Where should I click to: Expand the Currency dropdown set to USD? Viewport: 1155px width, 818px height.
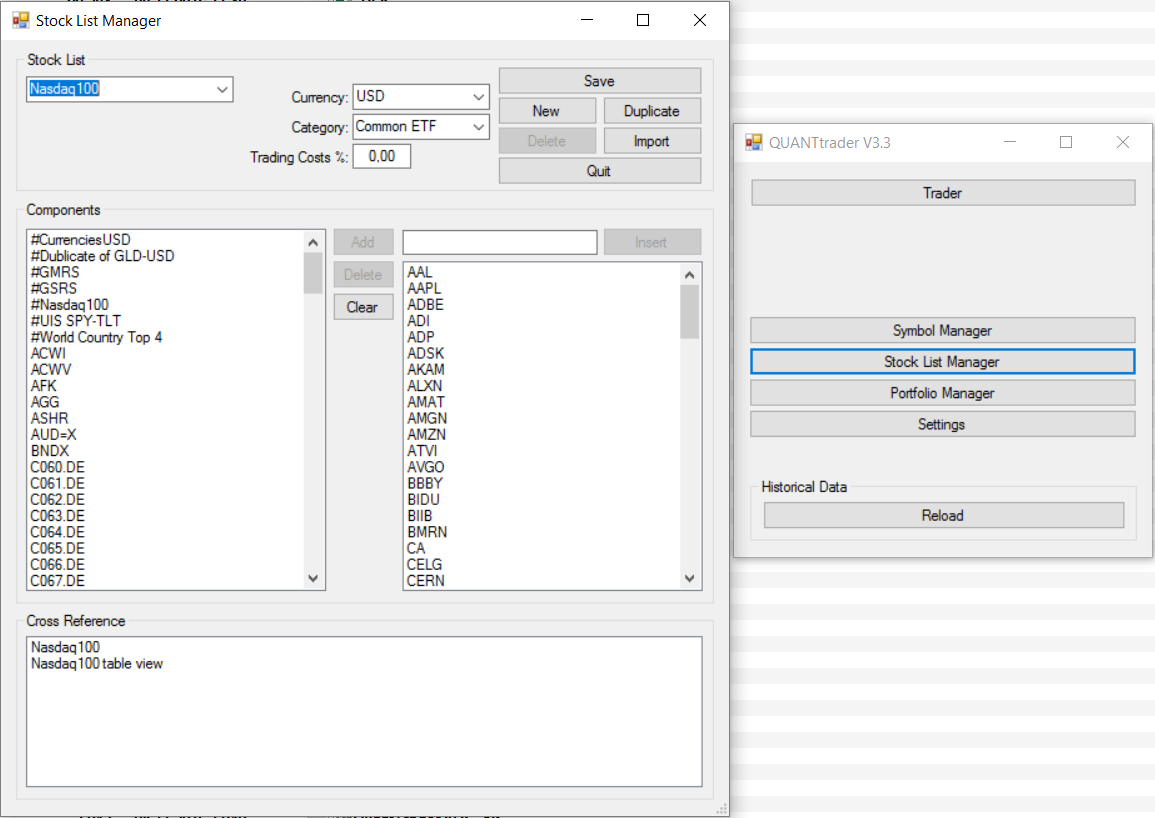478,97
